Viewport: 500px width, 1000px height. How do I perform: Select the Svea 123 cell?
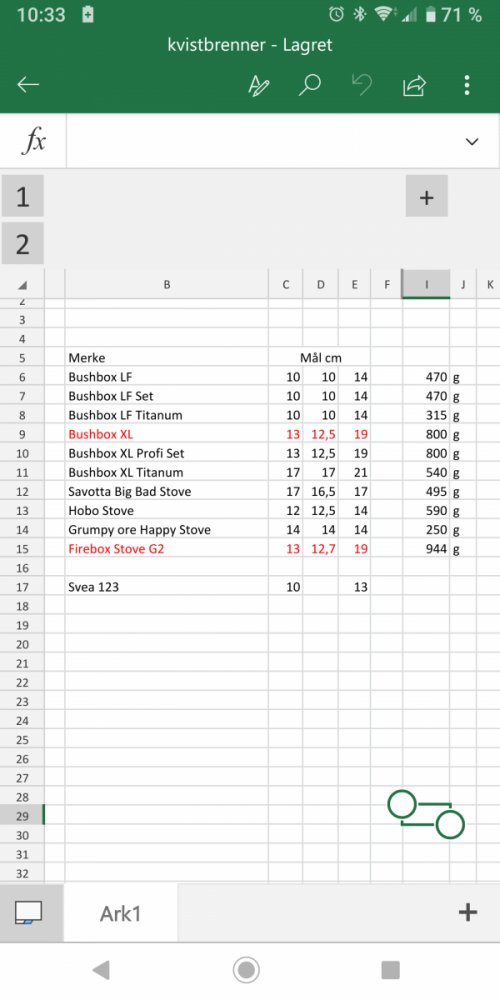click(166, 587)
